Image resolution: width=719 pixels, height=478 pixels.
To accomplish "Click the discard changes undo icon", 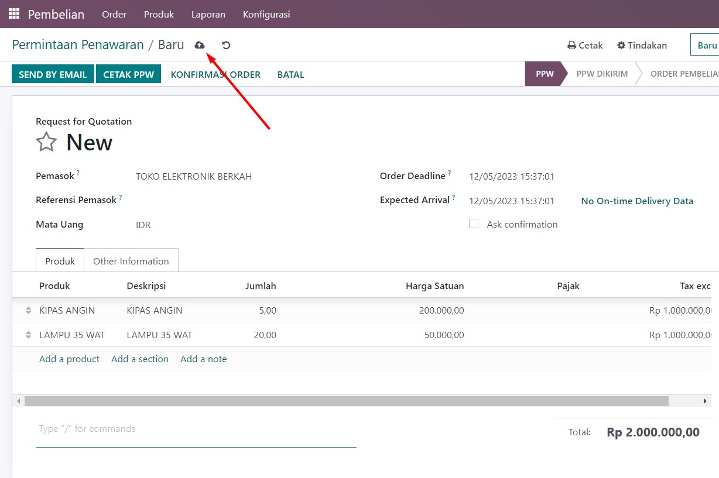I will (x=226, y=45).
